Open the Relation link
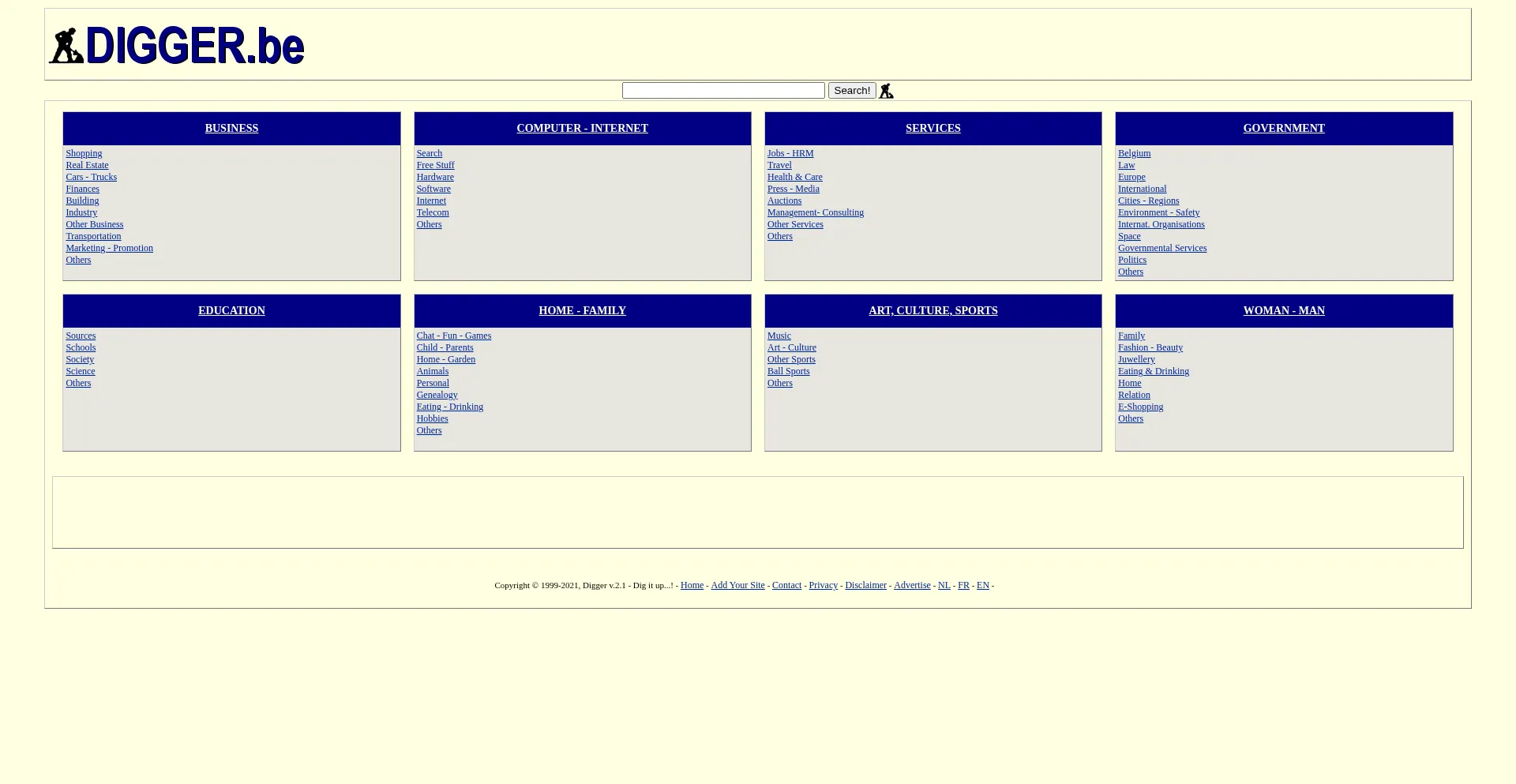The width and height of the screenshot is (1516, 784). click(1134, 395)
